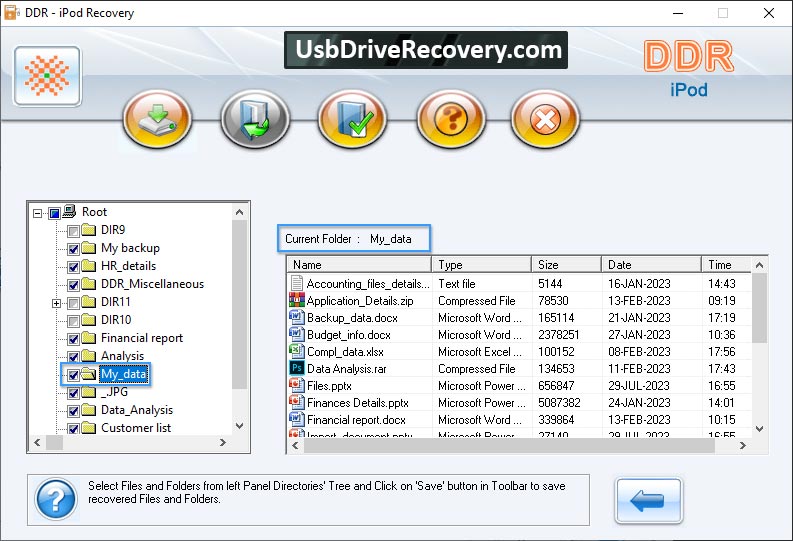Click the blue help question mark icon

click(56, 499)
